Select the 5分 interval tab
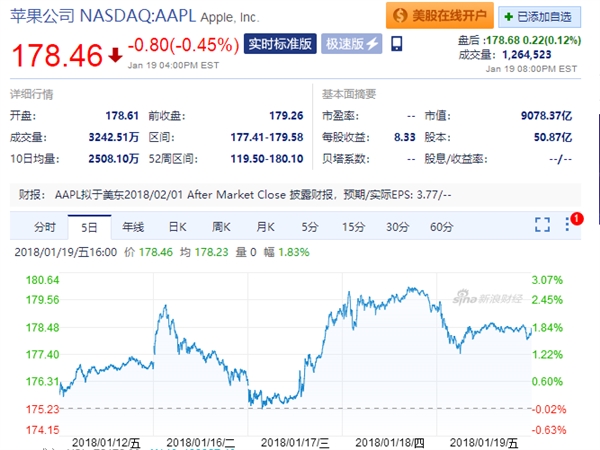Viewport: 600px width, 450px height. point(310,227)
